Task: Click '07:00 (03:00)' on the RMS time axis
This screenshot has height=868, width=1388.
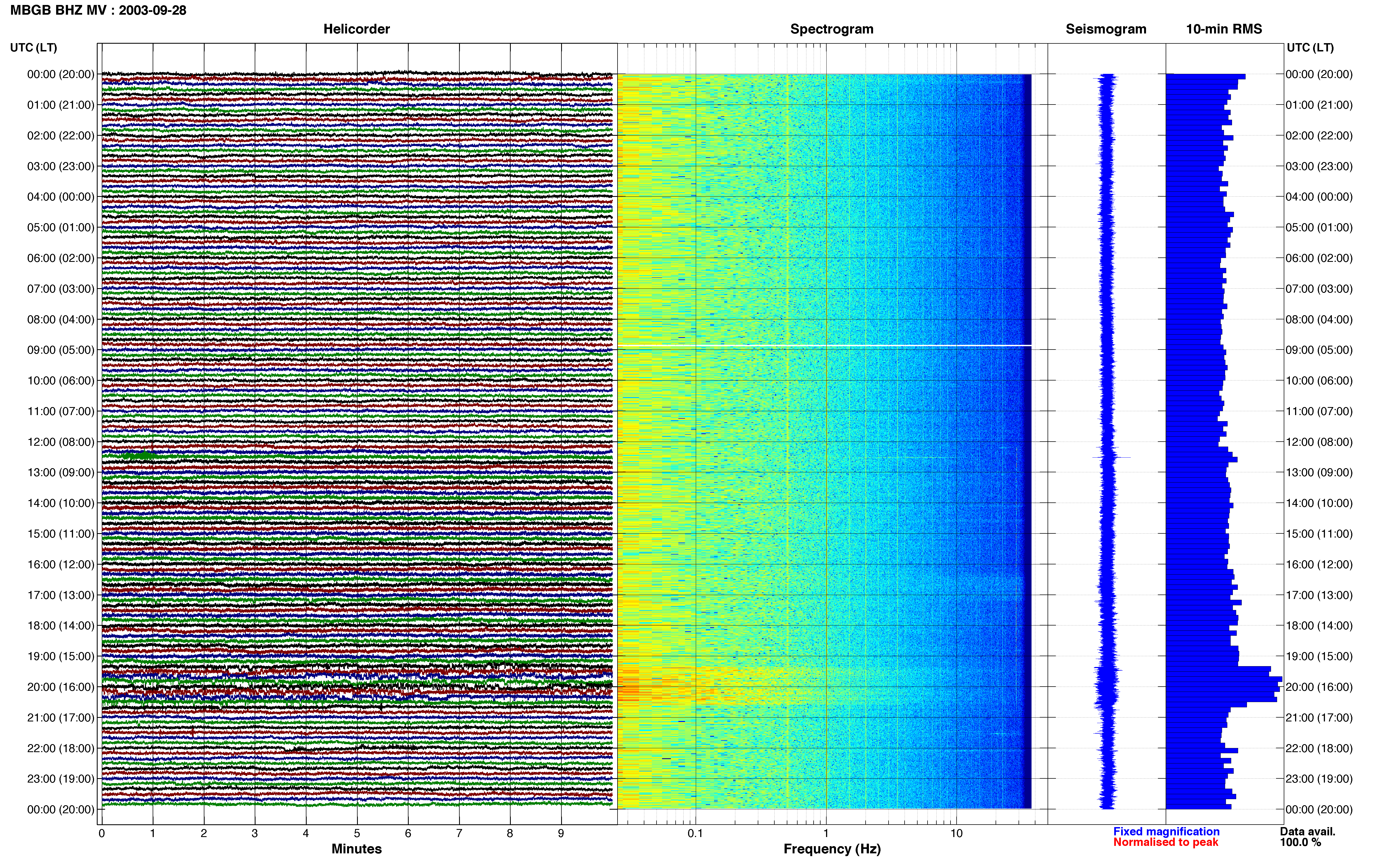Action: [x=1319, y=289]
